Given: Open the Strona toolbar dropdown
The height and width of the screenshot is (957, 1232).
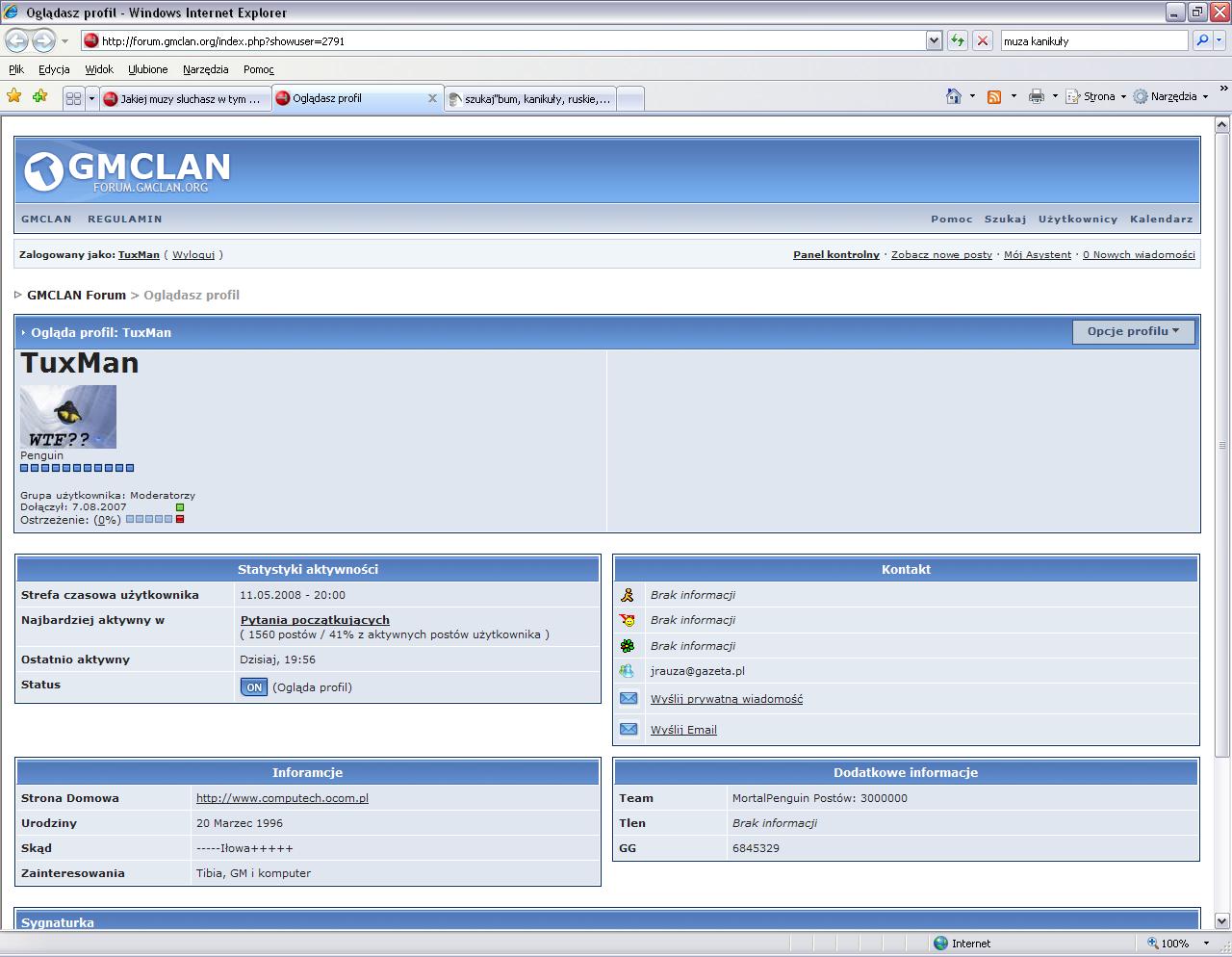Looking at the screenshot, I should pyautogui.click(x=1098, y=96).
